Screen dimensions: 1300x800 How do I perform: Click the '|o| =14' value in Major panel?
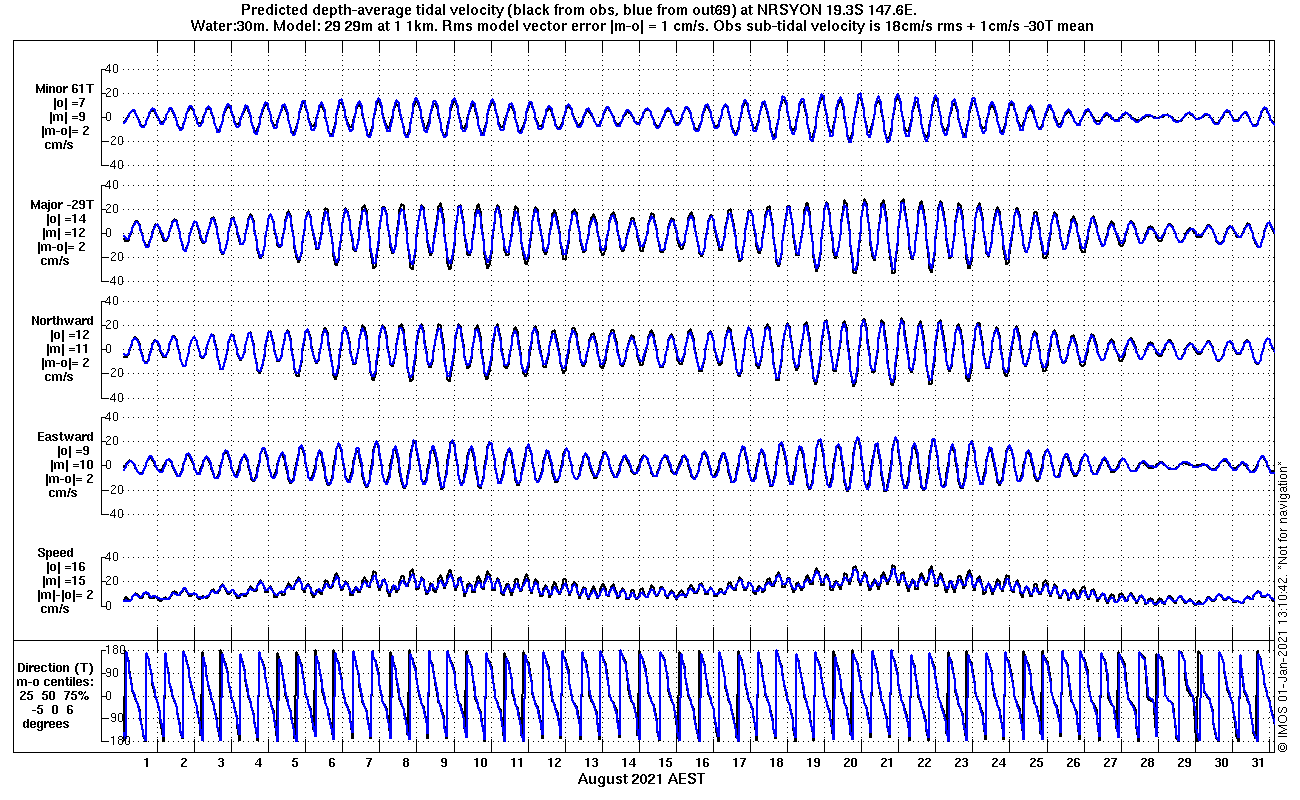[68, 219]
